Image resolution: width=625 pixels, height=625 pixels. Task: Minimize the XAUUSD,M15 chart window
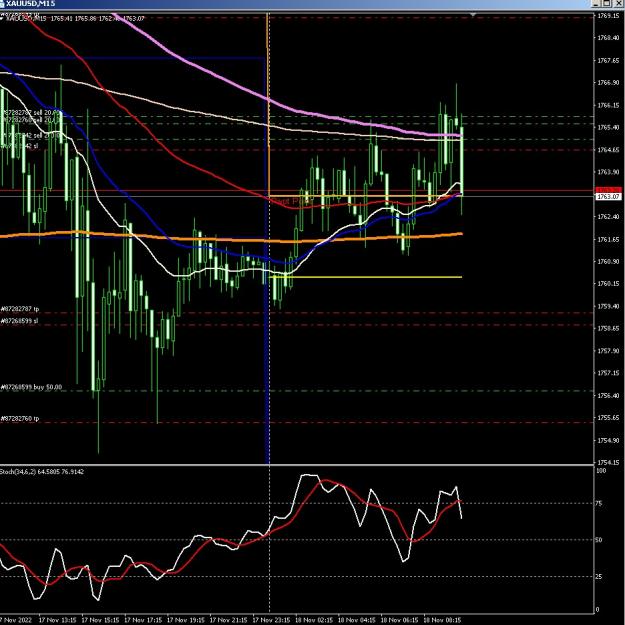[596, 3]
